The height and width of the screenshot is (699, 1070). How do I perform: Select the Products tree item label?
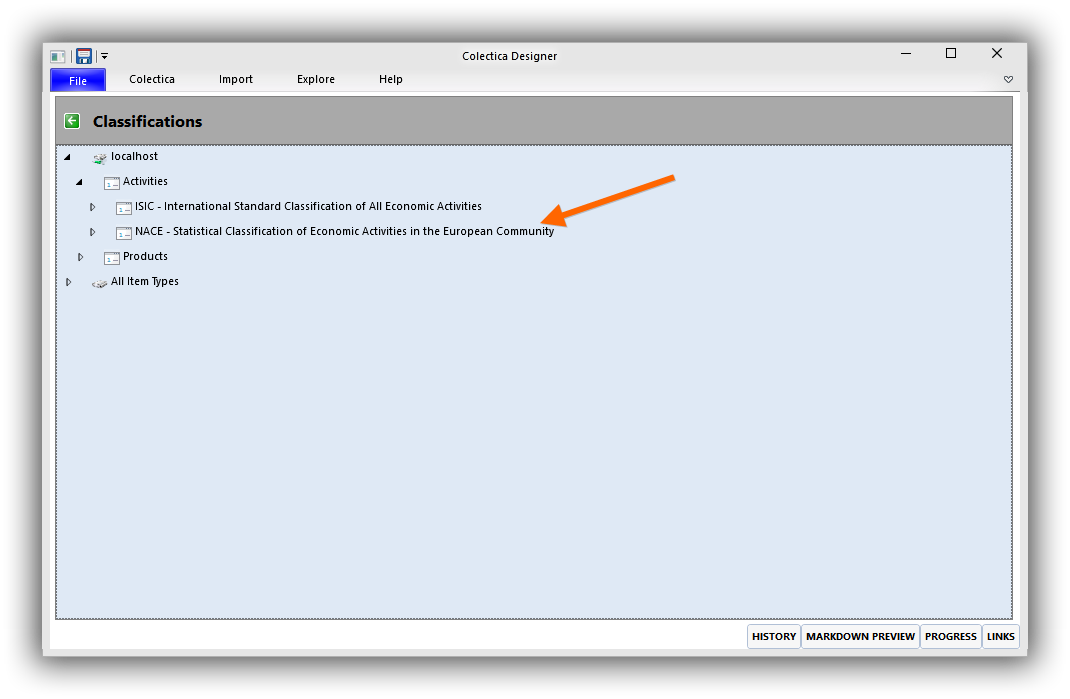[145, 257]
